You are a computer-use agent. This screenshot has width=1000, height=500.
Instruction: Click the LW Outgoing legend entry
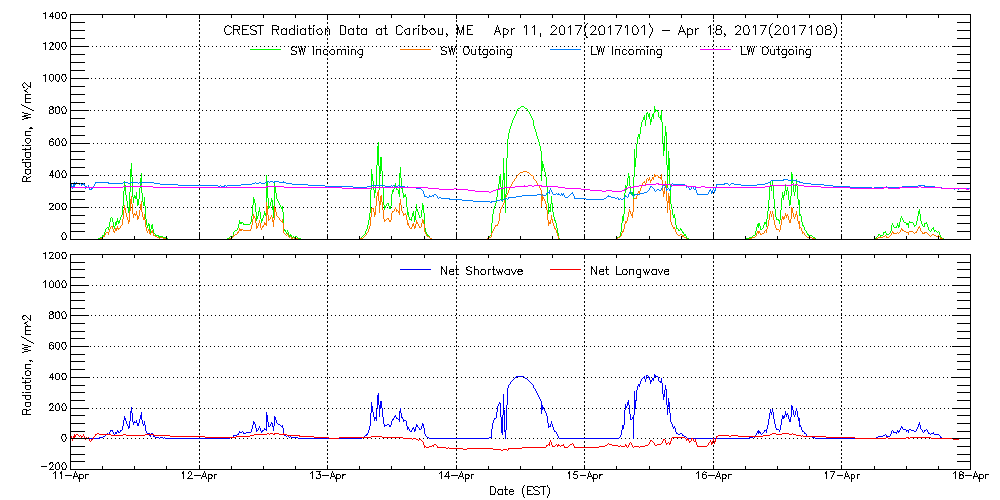point(775,51)
